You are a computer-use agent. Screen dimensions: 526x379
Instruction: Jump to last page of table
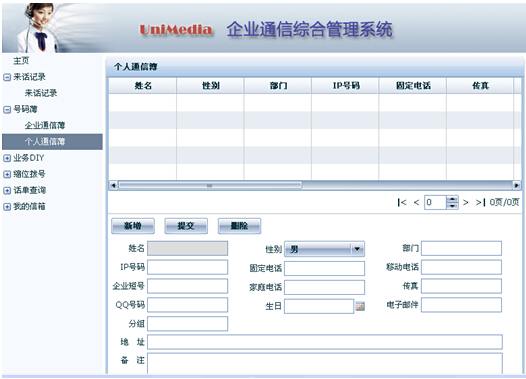(x=480, y=202)
